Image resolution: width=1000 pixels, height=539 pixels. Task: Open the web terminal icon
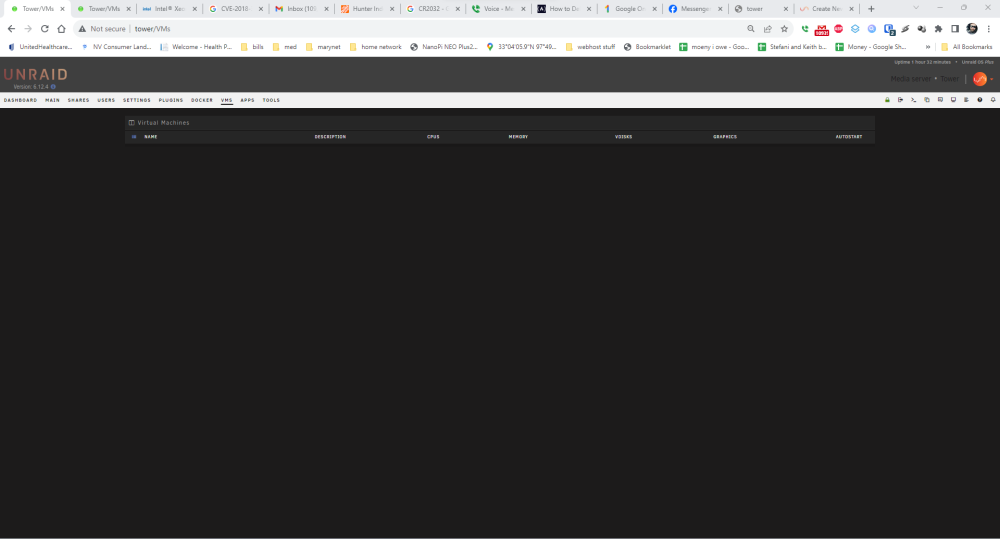tap(913, 100)
